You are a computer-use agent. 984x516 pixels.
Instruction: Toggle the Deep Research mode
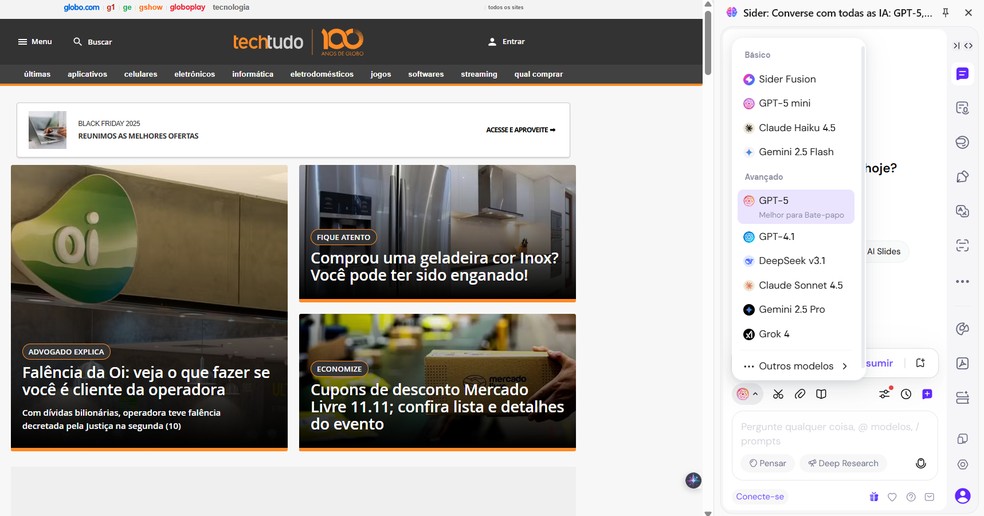point(843,463)
